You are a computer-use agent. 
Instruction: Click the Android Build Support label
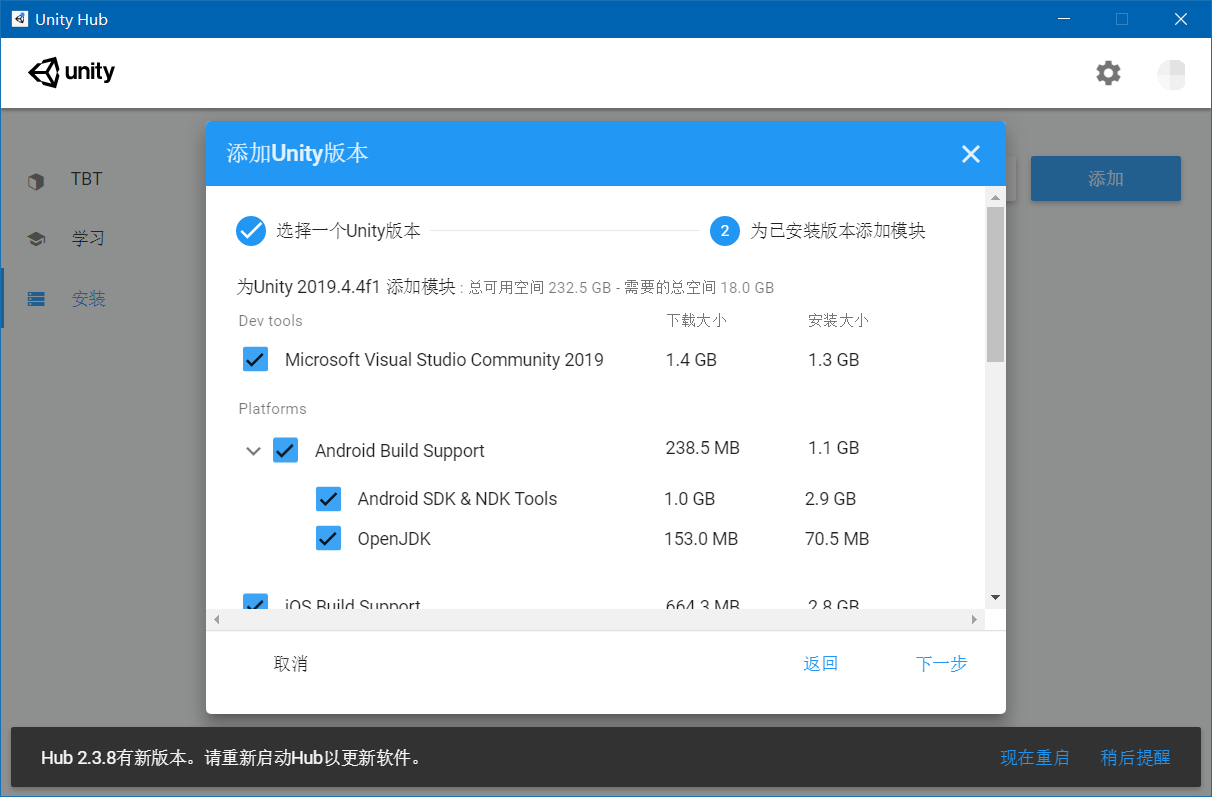[x=400, y=451]
